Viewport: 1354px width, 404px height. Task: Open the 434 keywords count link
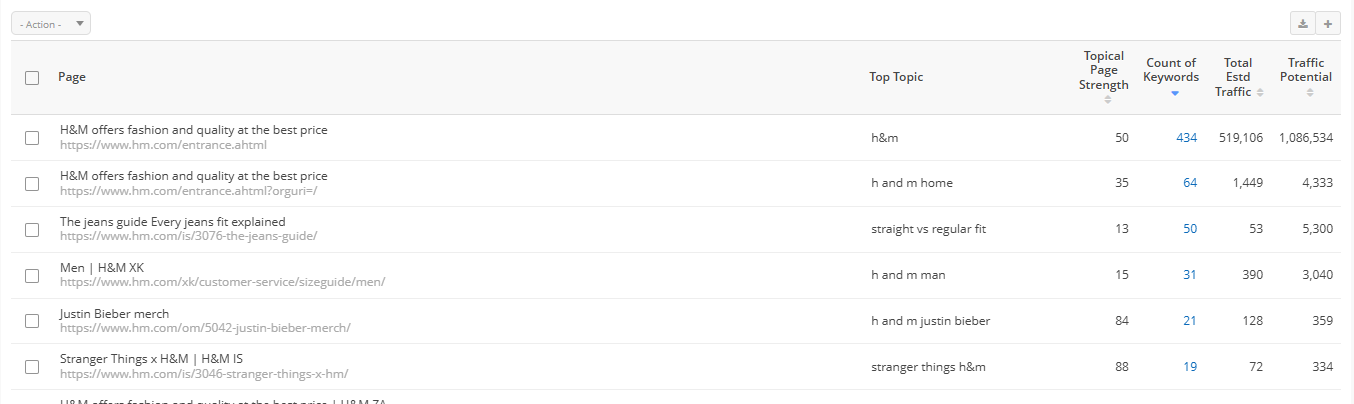click(1186, 138)
